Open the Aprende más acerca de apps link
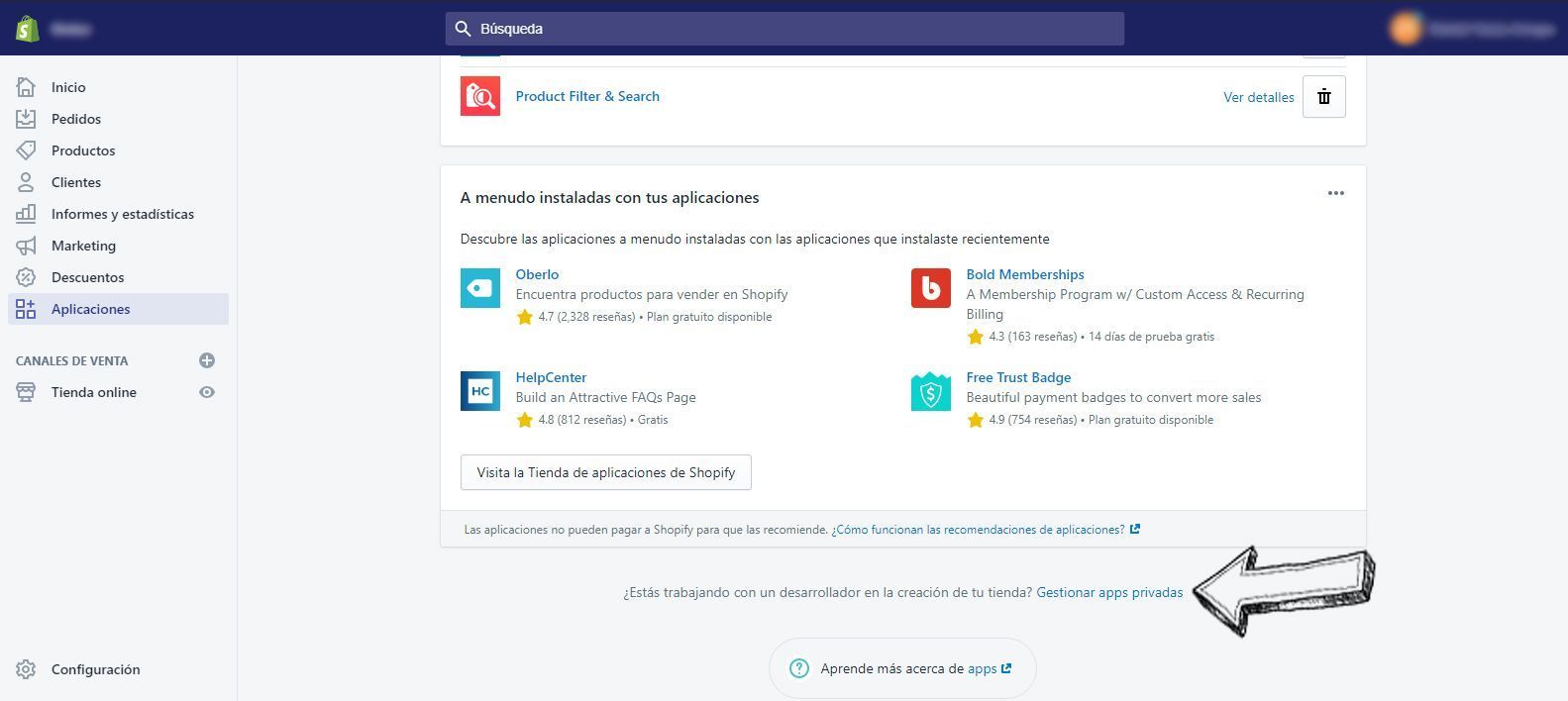1568x701 pixels. (x=989, y=668)
